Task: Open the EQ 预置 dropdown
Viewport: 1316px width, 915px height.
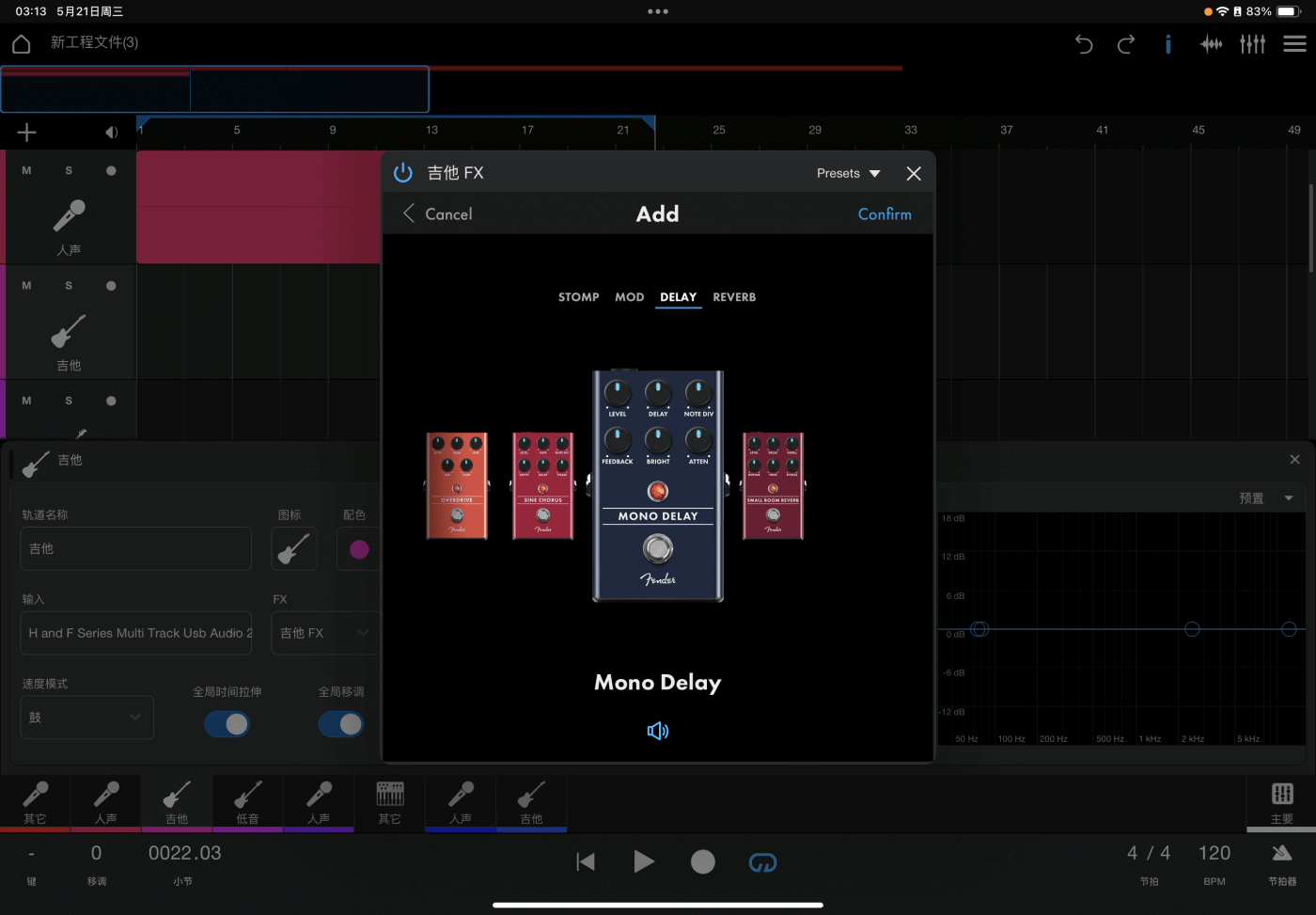Action: (x=1266, y=498)
